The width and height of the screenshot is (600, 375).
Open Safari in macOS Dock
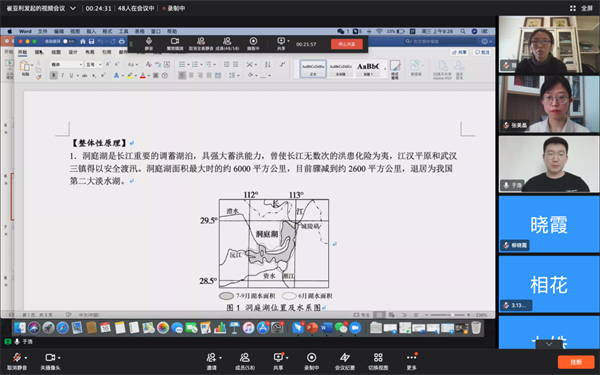click(x=62, y=328)
